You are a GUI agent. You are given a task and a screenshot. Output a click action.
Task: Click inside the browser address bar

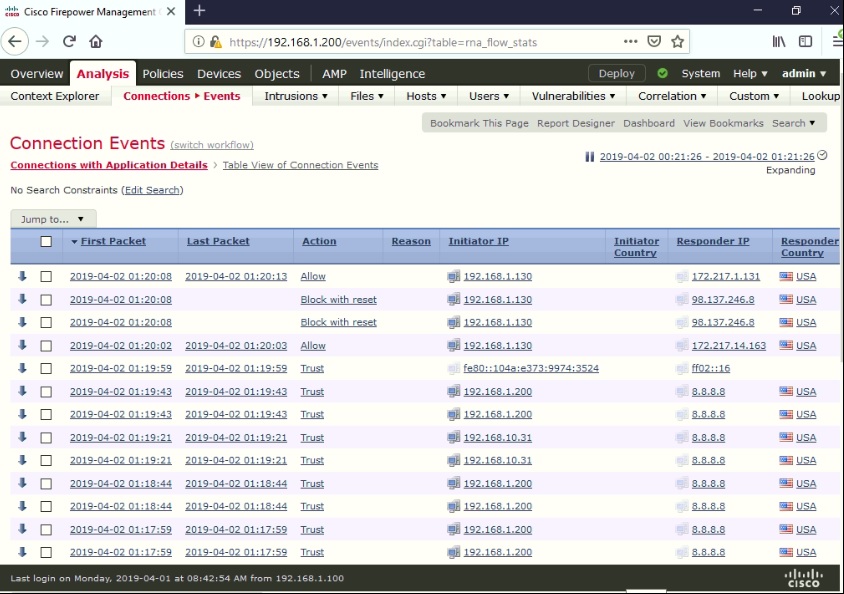coord(400,43)
